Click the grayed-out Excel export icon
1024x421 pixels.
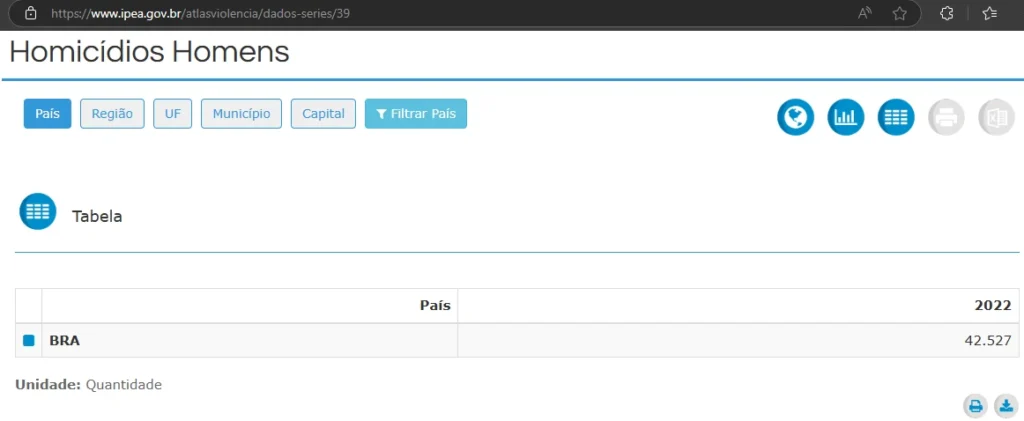coord(996,118)
